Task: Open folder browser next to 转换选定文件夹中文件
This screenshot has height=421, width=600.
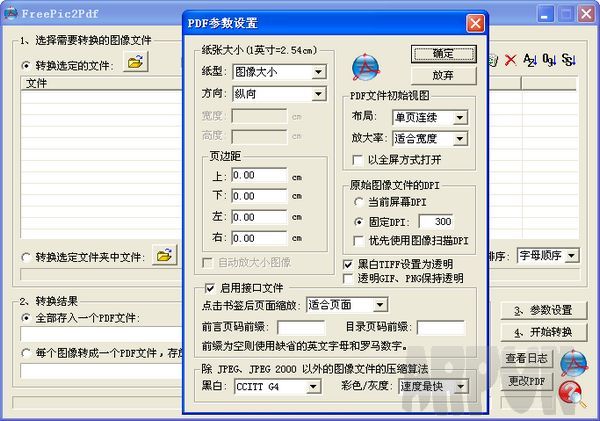Action: (x=165, y=255)
